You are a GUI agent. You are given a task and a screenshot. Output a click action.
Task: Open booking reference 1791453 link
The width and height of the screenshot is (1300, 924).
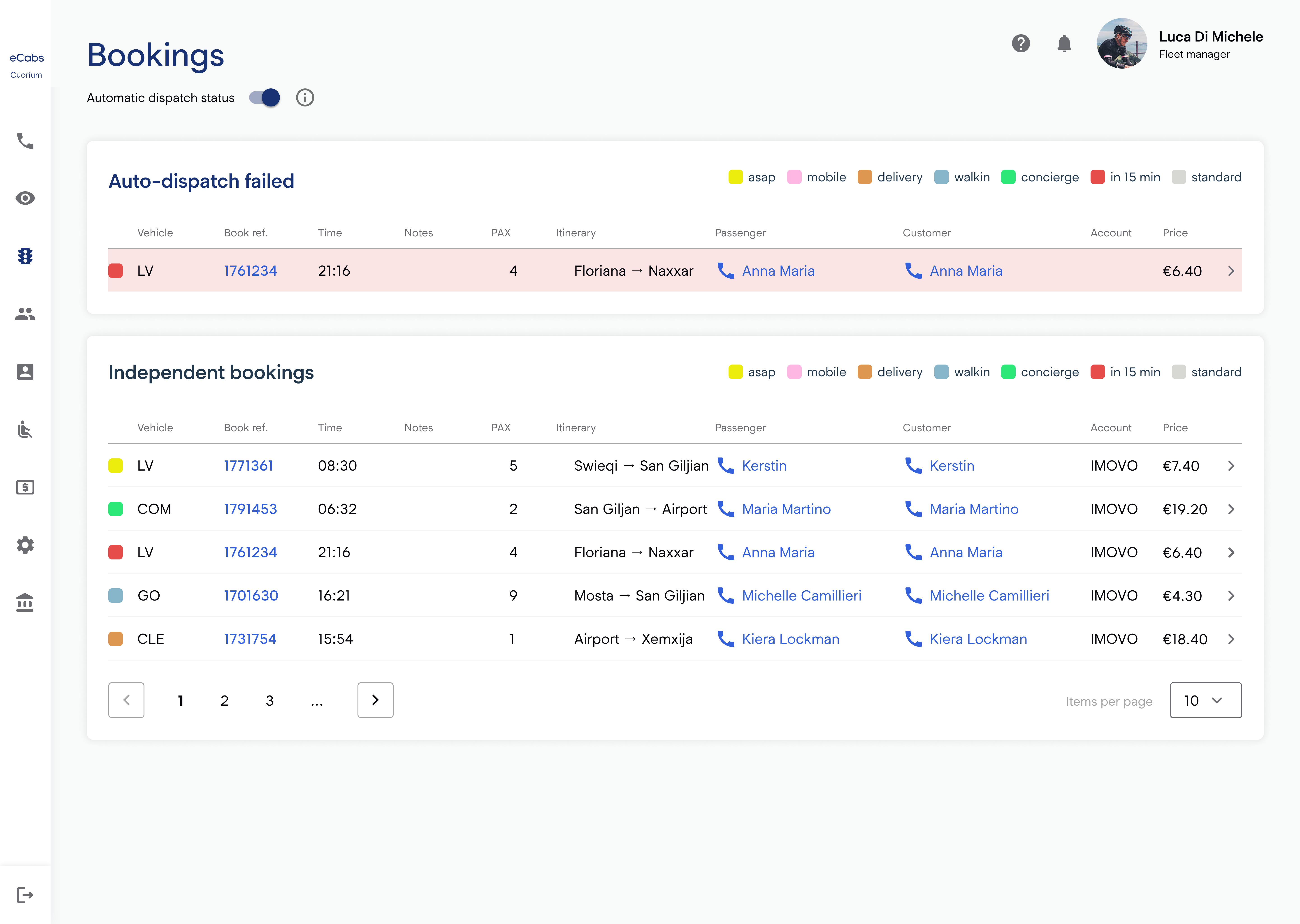tap(251, 509)
